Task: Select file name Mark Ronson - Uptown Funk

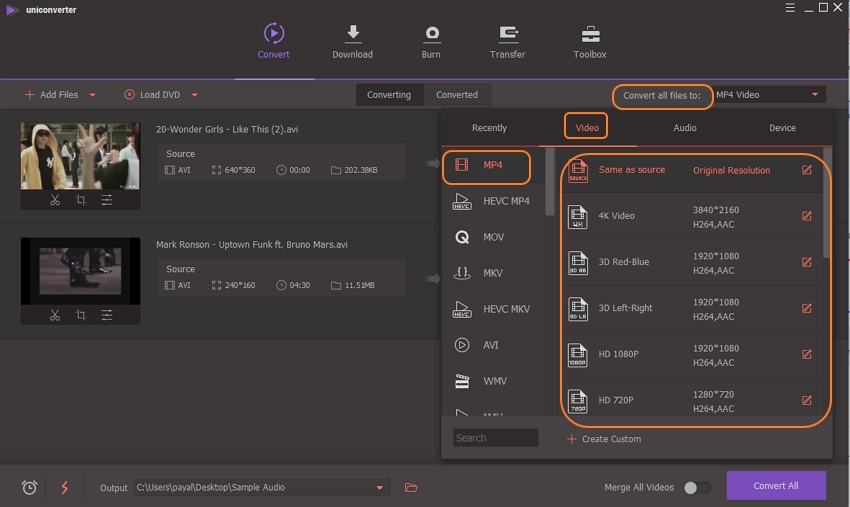Action: pos(252,245)
